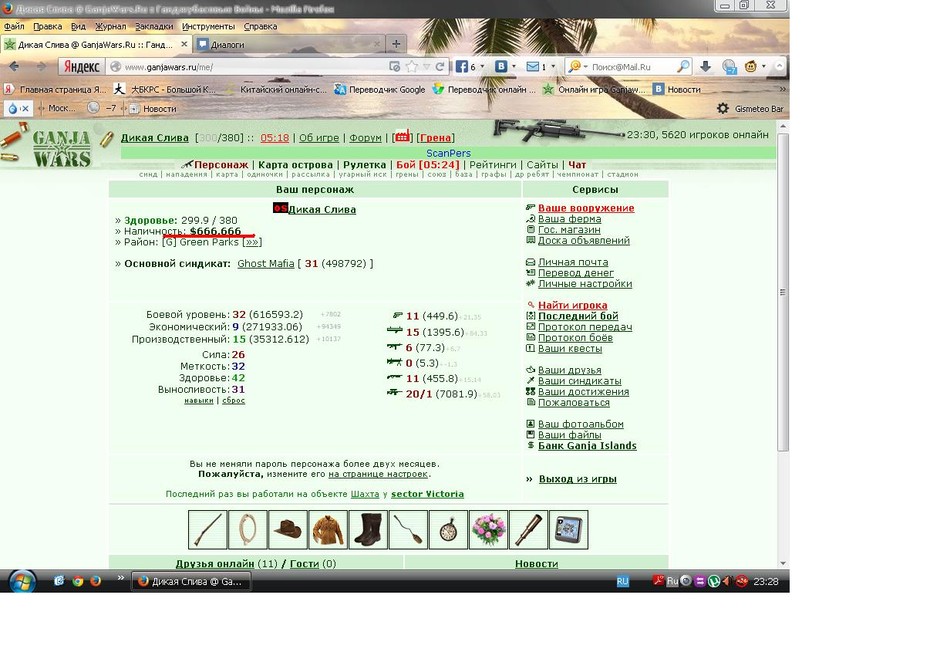Open the flower bouquet inventory slot
Image resolution: width=930 pixels, height=649 pixels.
tap(489, 529)
